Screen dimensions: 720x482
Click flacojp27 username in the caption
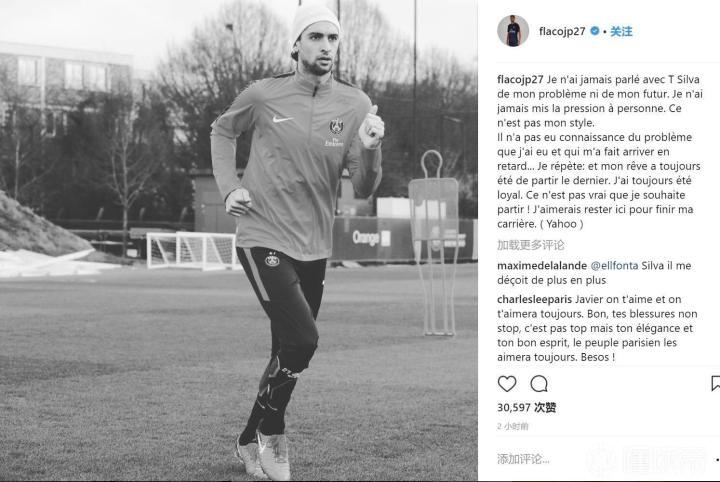click(520, 79)
